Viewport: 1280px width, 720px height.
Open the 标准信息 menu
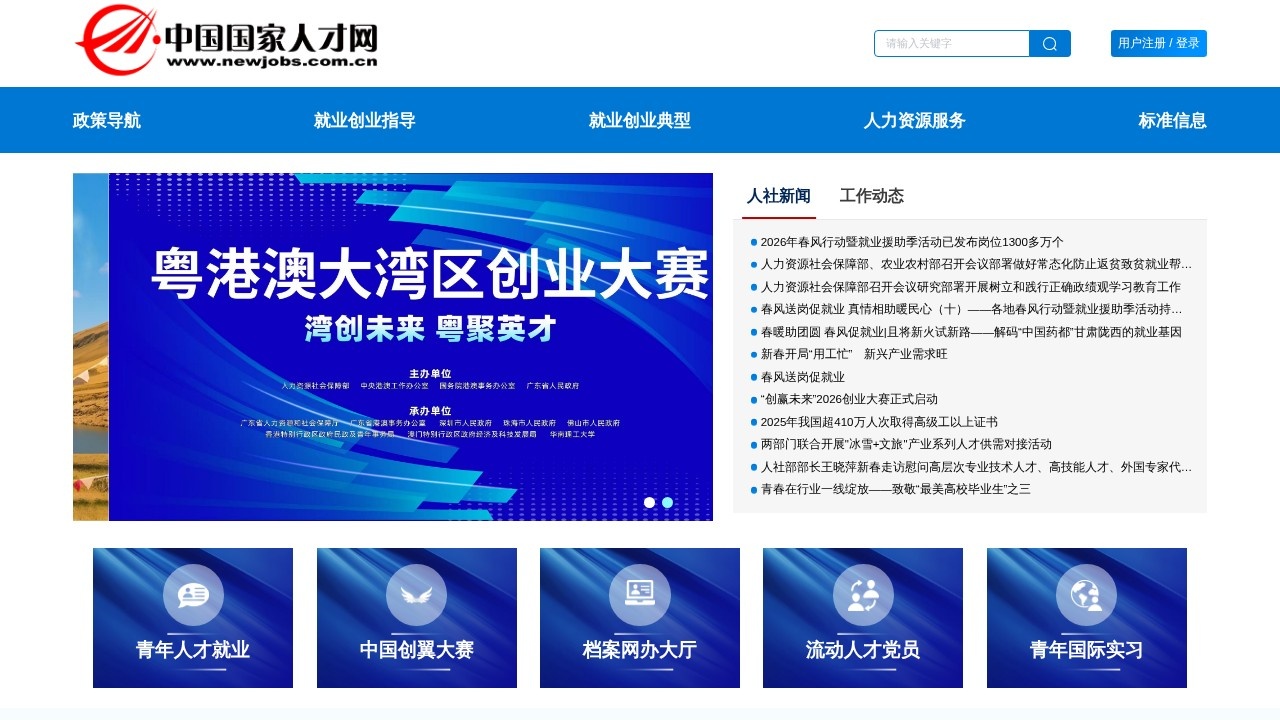(x=1171, y=120)
